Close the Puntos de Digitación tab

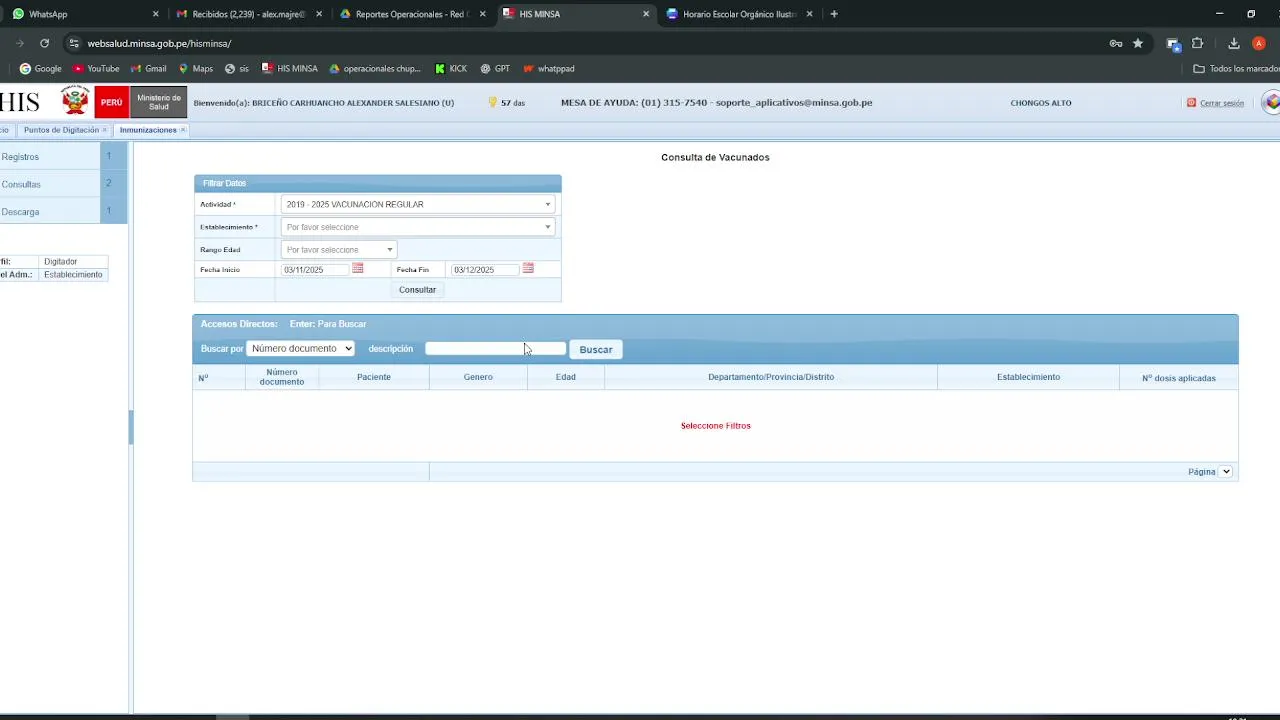[104, 130]
